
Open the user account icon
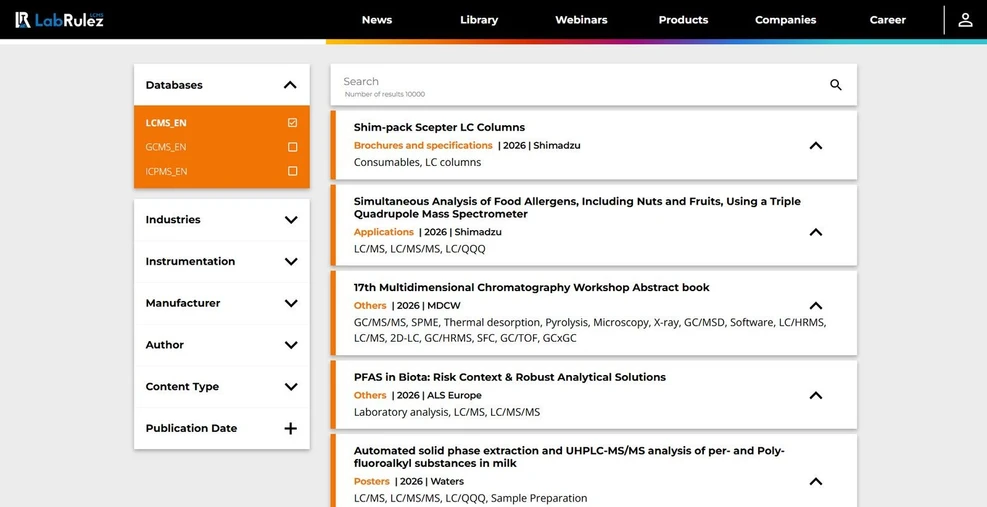point(965,20)
